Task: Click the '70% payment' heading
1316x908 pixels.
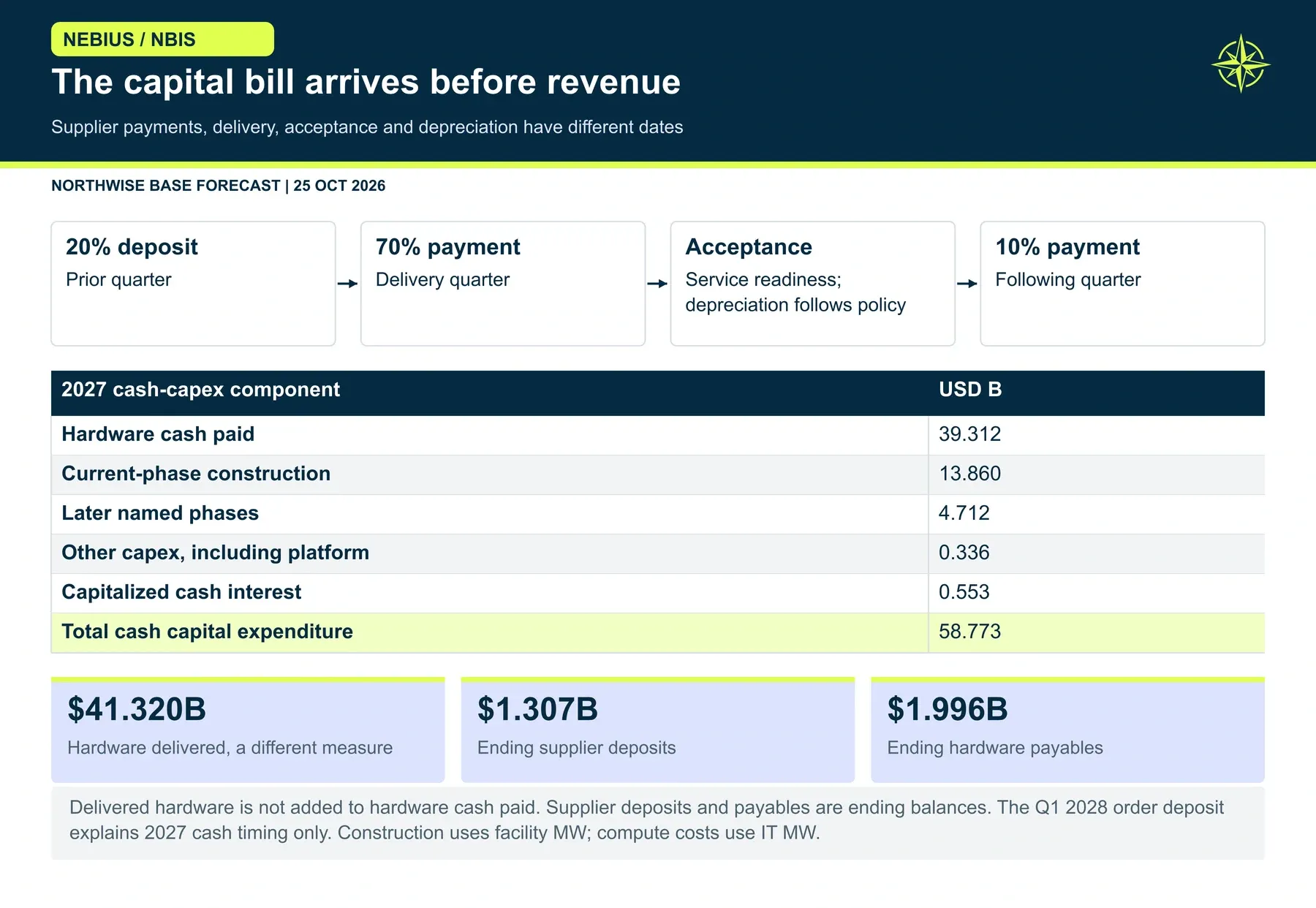Action: click(x=447, y=247)
